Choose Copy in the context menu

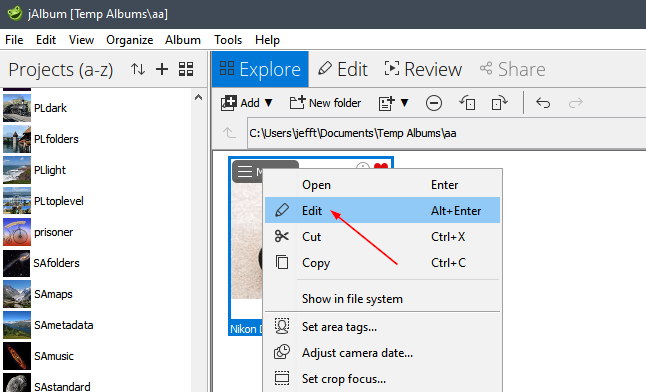pyautogui.click(x=382, y=263)
